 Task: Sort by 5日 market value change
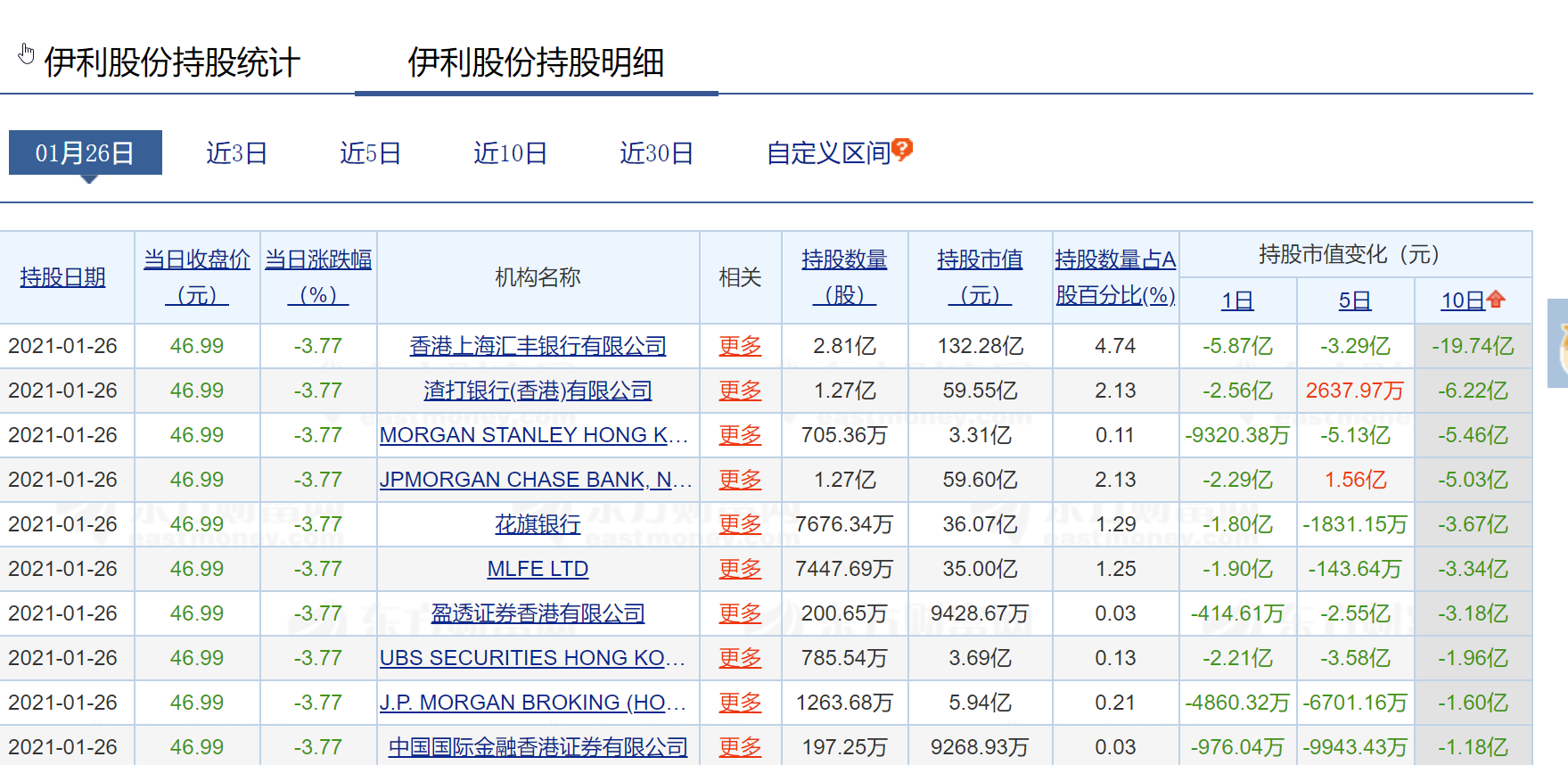[x=1355, y=300]
